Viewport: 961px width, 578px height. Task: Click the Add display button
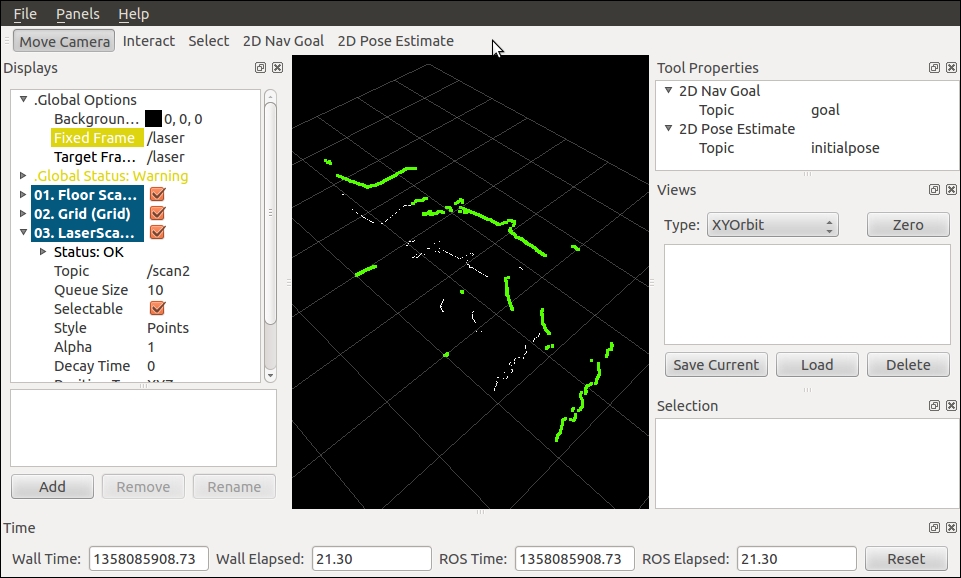coord(52,487)
